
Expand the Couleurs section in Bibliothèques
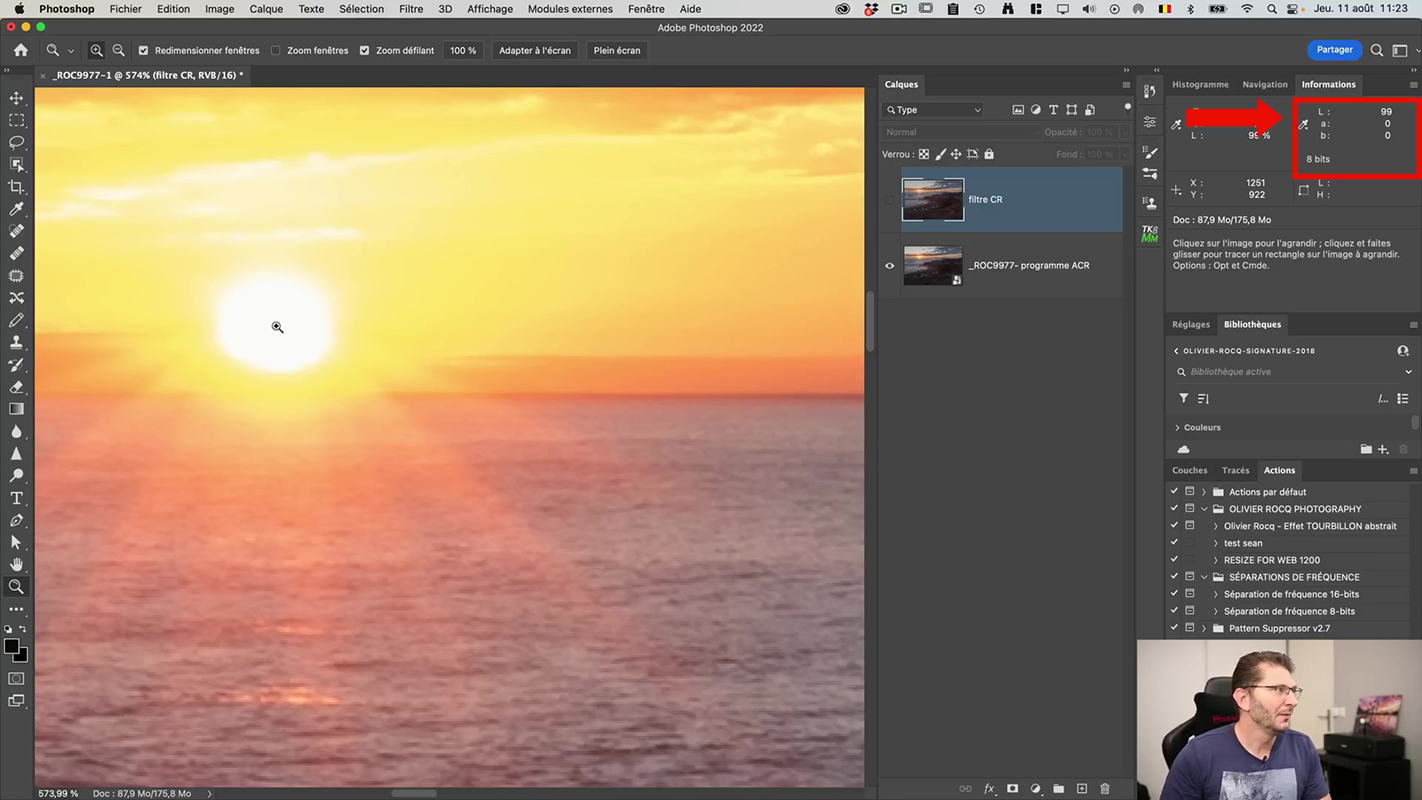pos(1178,427)
